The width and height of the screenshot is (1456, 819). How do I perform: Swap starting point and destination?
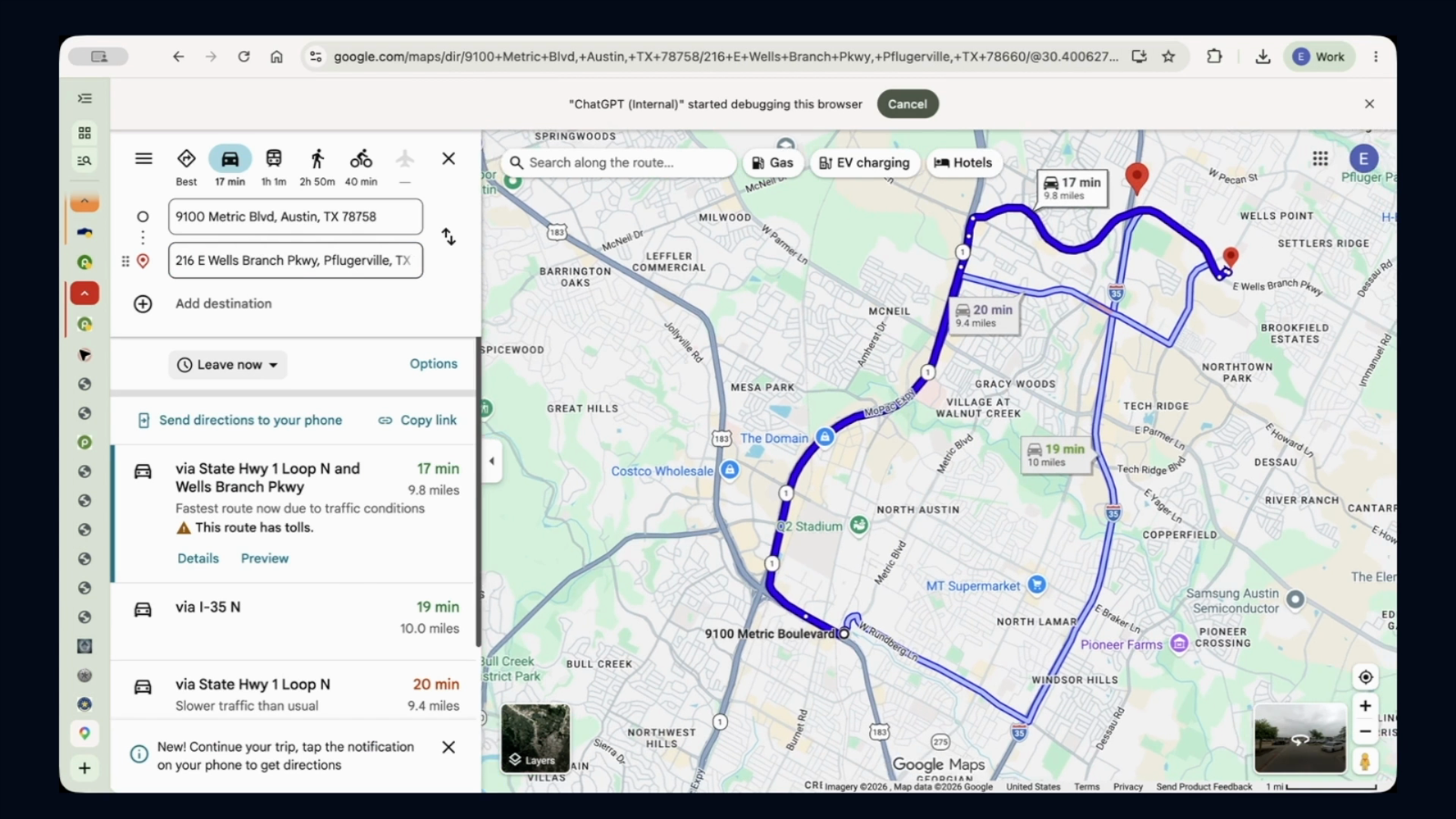click(x=449, y=237)
